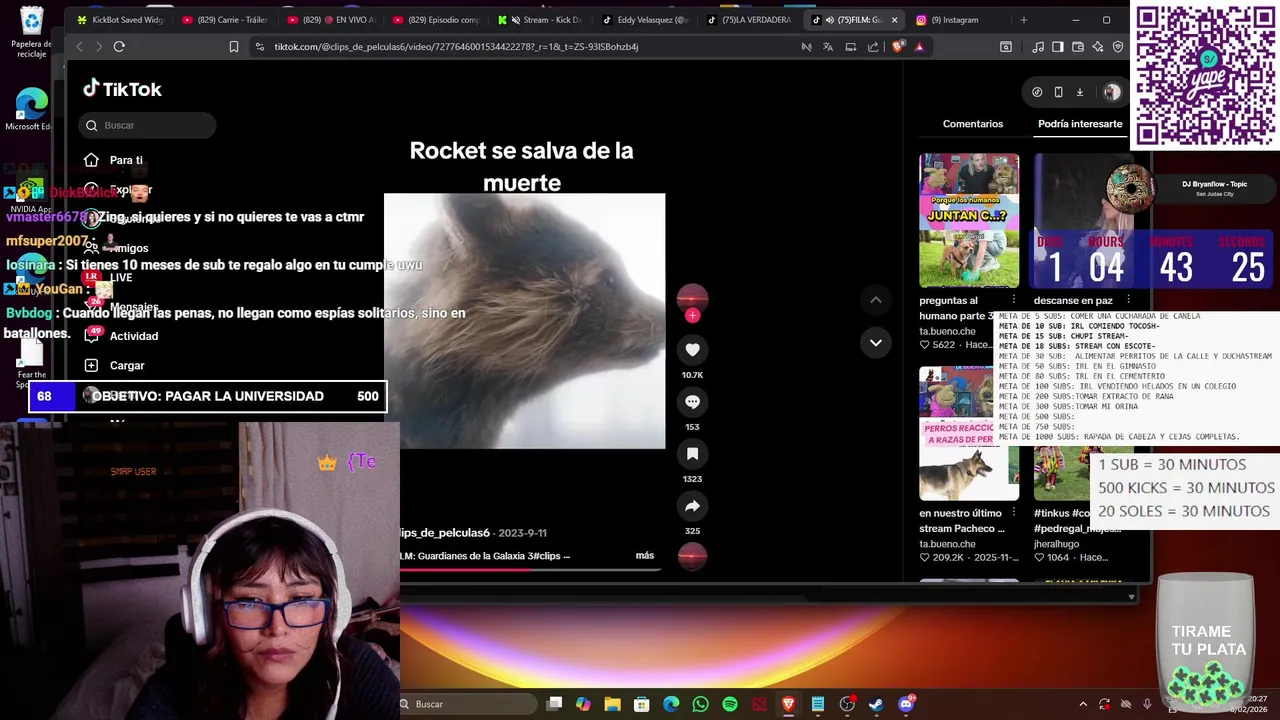This screenshot has height=720, width=1280.
Task: Mute the TikTok tab via speaker icon
Action: pyautogui.click(x=830, y=20)
